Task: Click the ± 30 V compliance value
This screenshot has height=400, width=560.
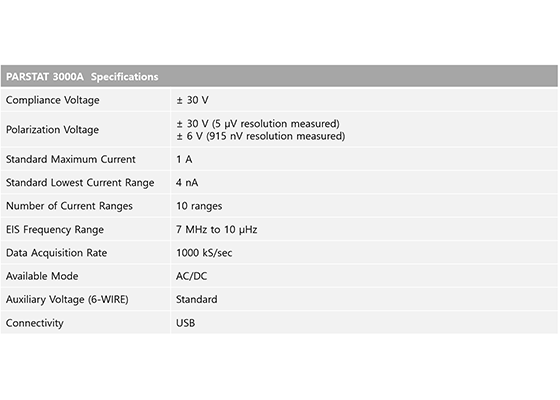Action: pyautogui.click(x=192, y=100)
